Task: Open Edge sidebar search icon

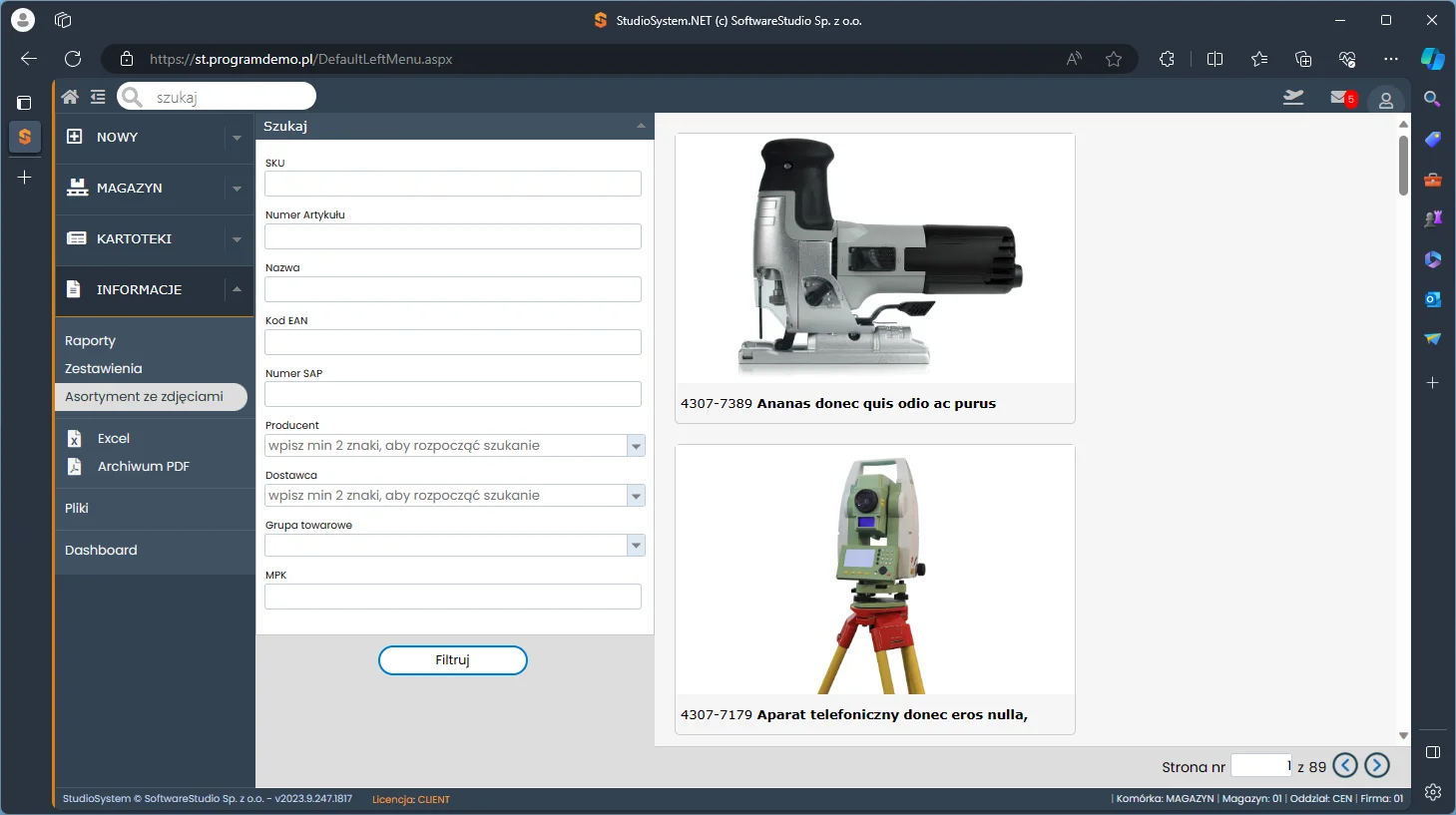Action: (1432, 99)
